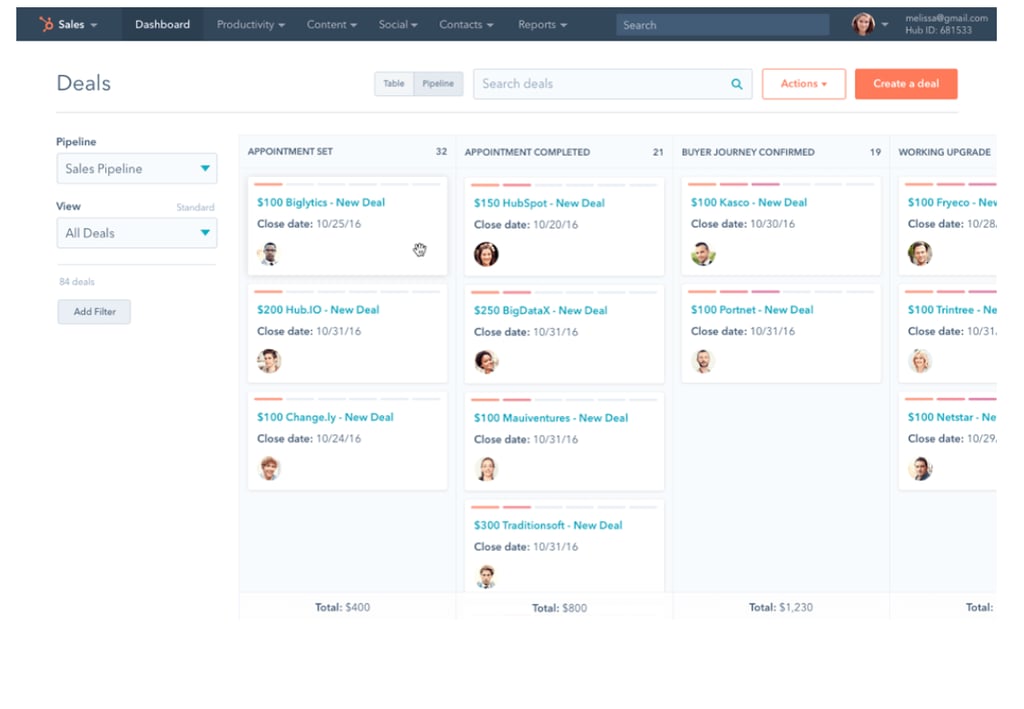Click the Add Filter button
This screenshot has width=1024, height=709.
94,311
